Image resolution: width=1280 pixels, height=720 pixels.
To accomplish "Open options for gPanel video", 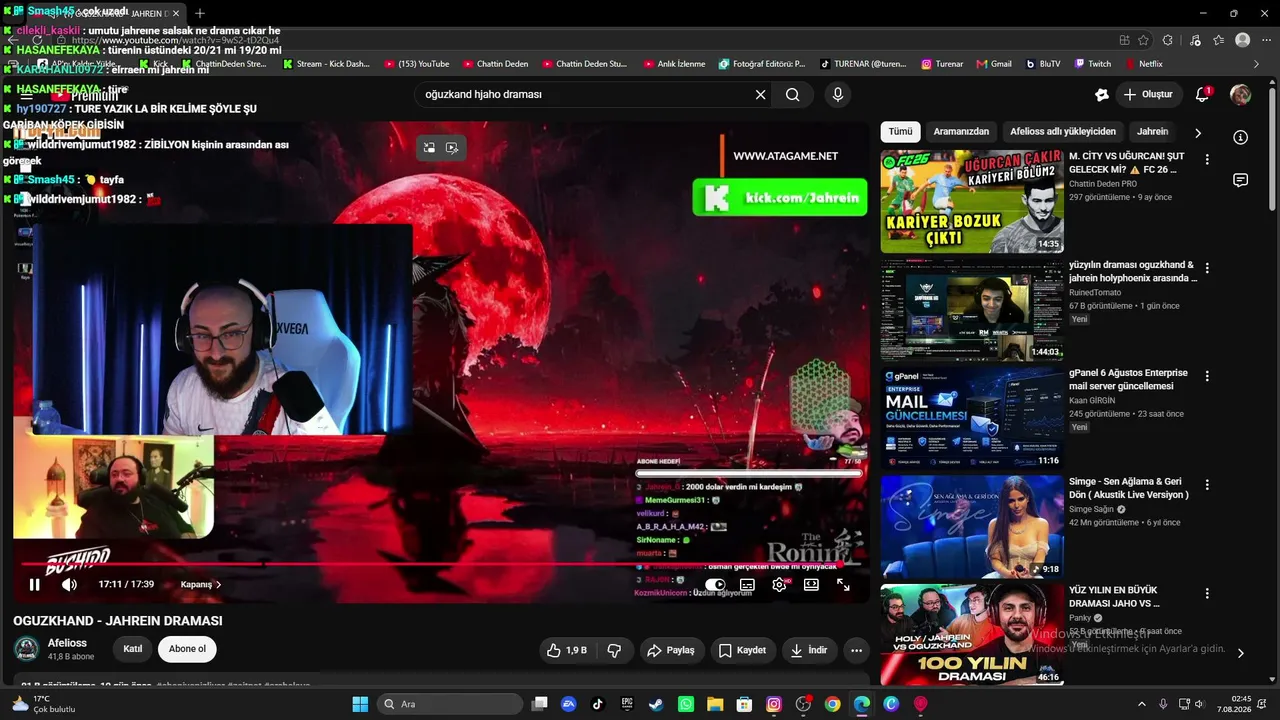I will pos(1207,376).
